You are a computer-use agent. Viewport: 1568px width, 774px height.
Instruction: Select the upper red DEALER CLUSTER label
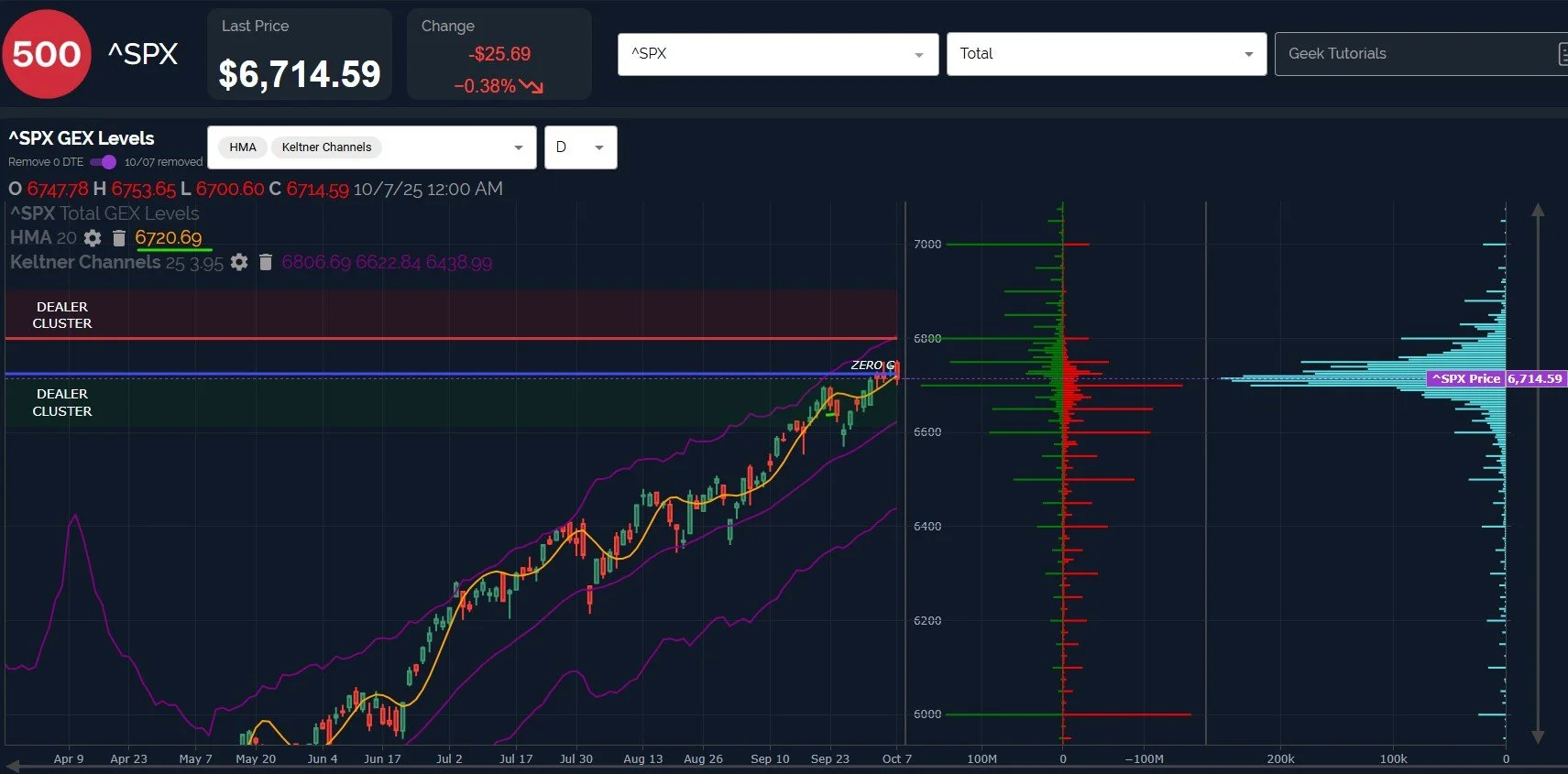coord(62,315)
